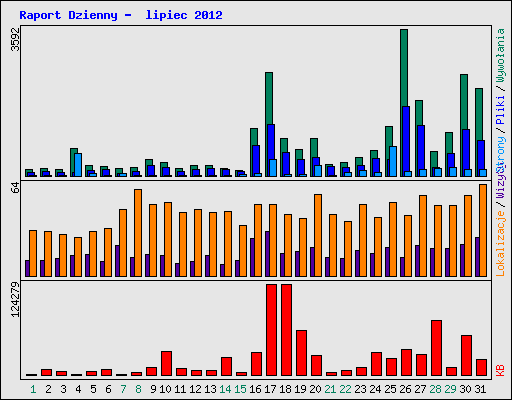Click day label '31' on the x-axis

pyautogui.click(x=480, y=389)
